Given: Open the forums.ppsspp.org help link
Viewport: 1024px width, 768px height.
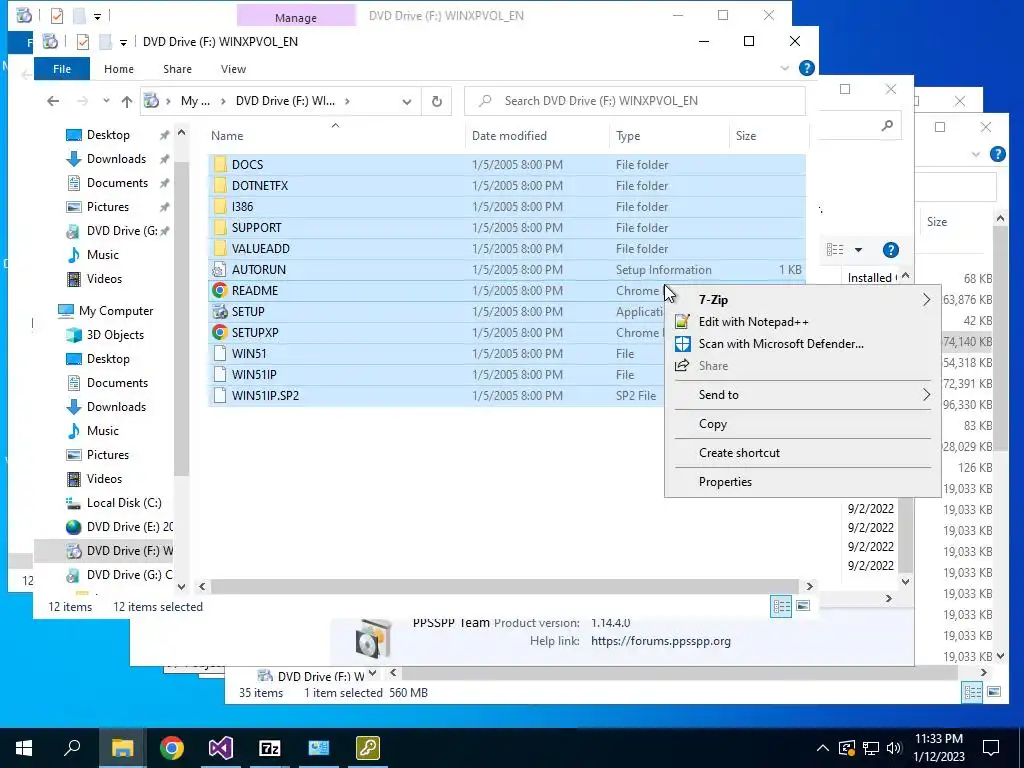Looking at the screenshot, I should pyautogui.click(x=660, y=641).
